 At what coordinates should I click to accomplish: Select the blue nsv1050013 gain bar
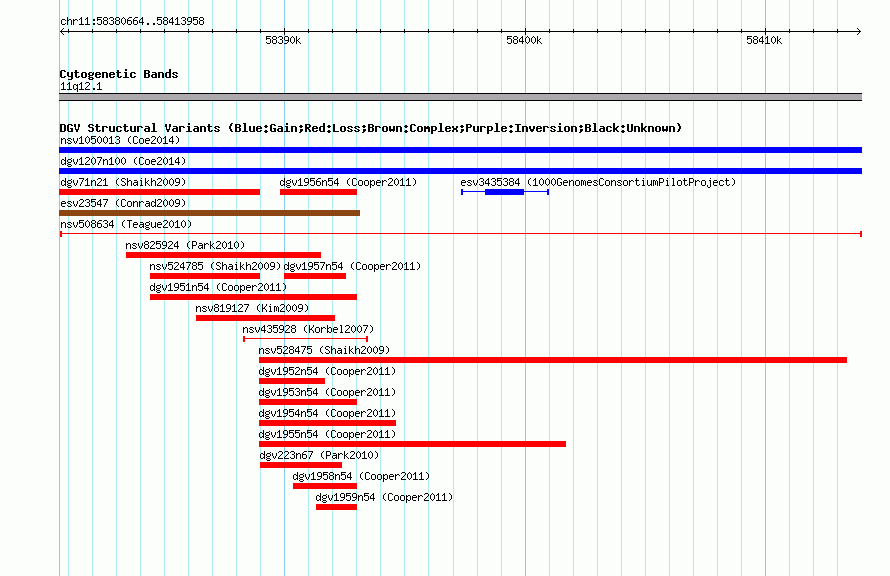pyautogui.click(x=460, y=150)
